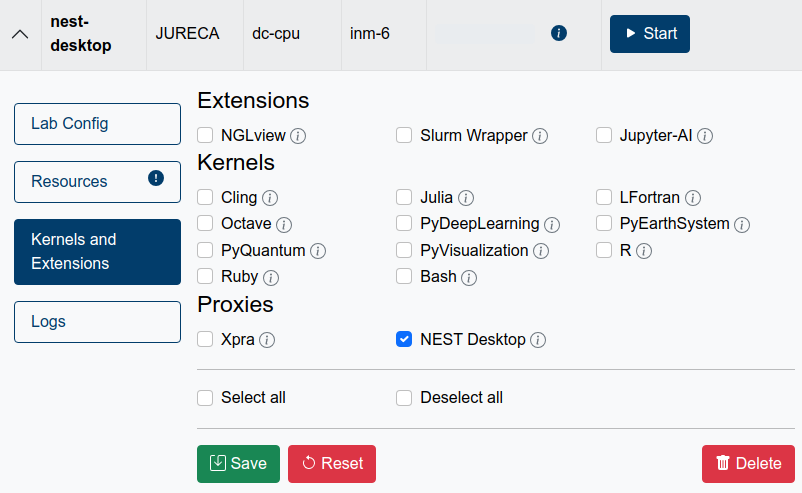This screenshot has height=493, width=802.
Task: Enable the NGLview extension checkbox
Action: point(205,136)
